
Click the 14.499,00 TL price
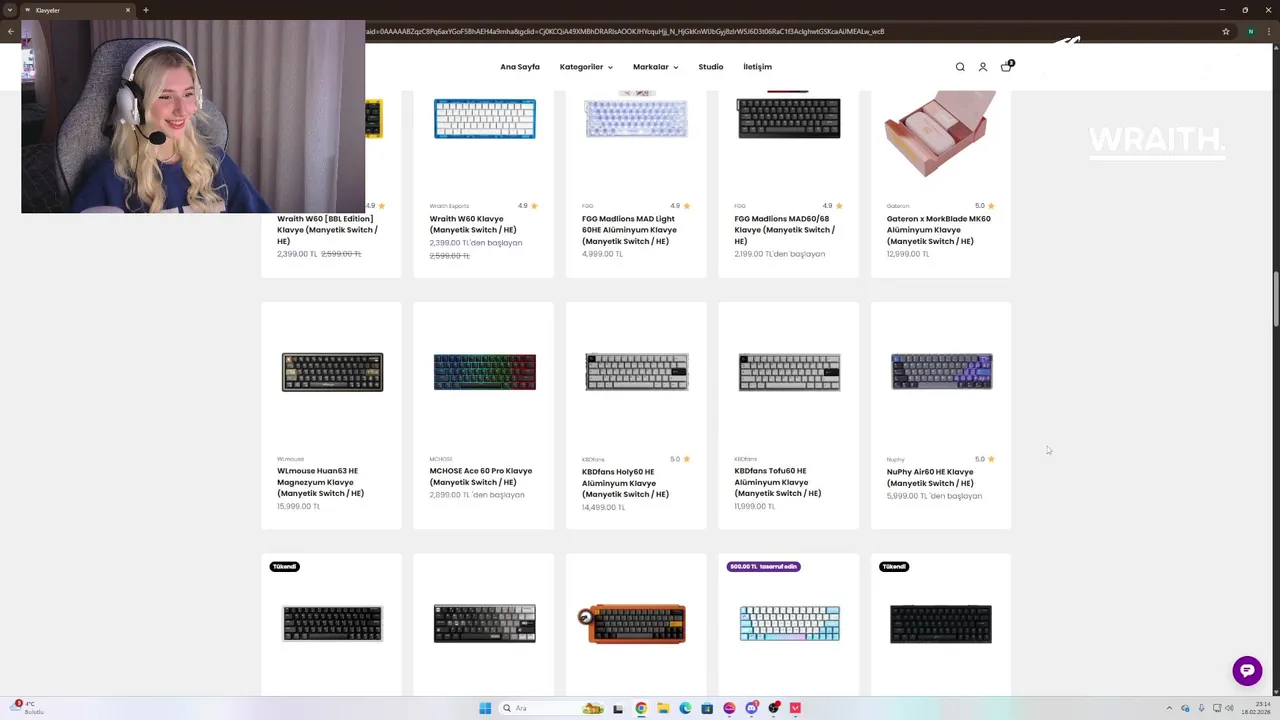[x=603, y=507]
